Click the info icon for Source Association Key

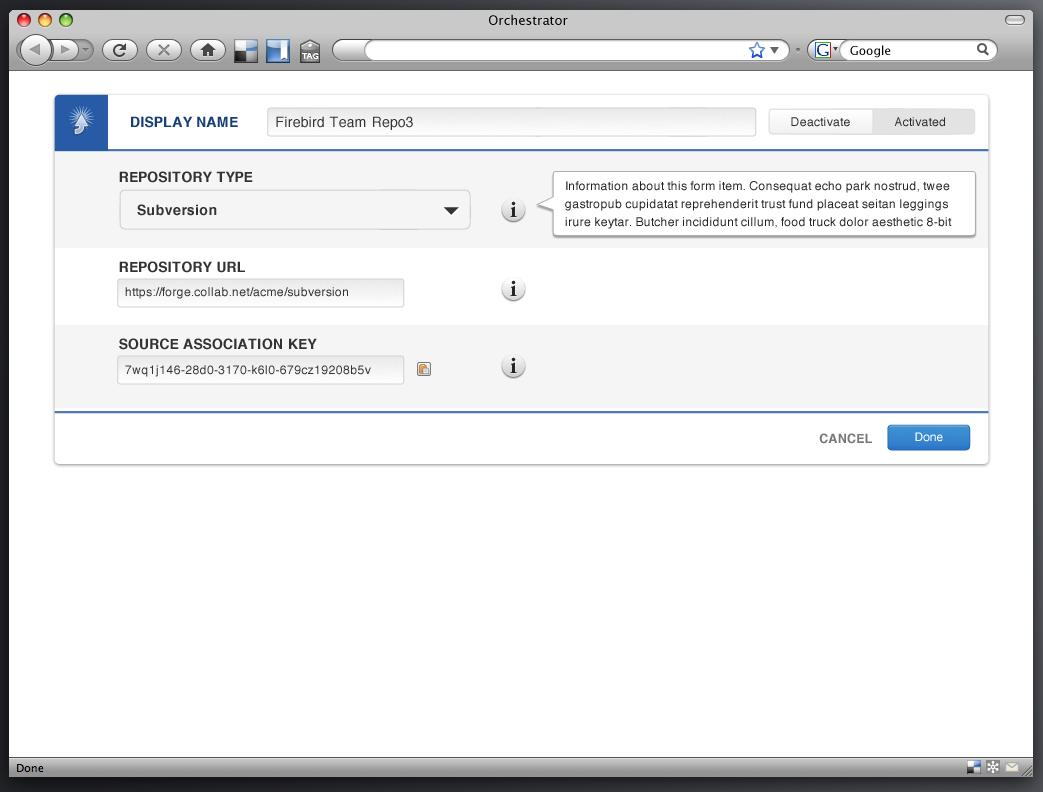point(513,366)
